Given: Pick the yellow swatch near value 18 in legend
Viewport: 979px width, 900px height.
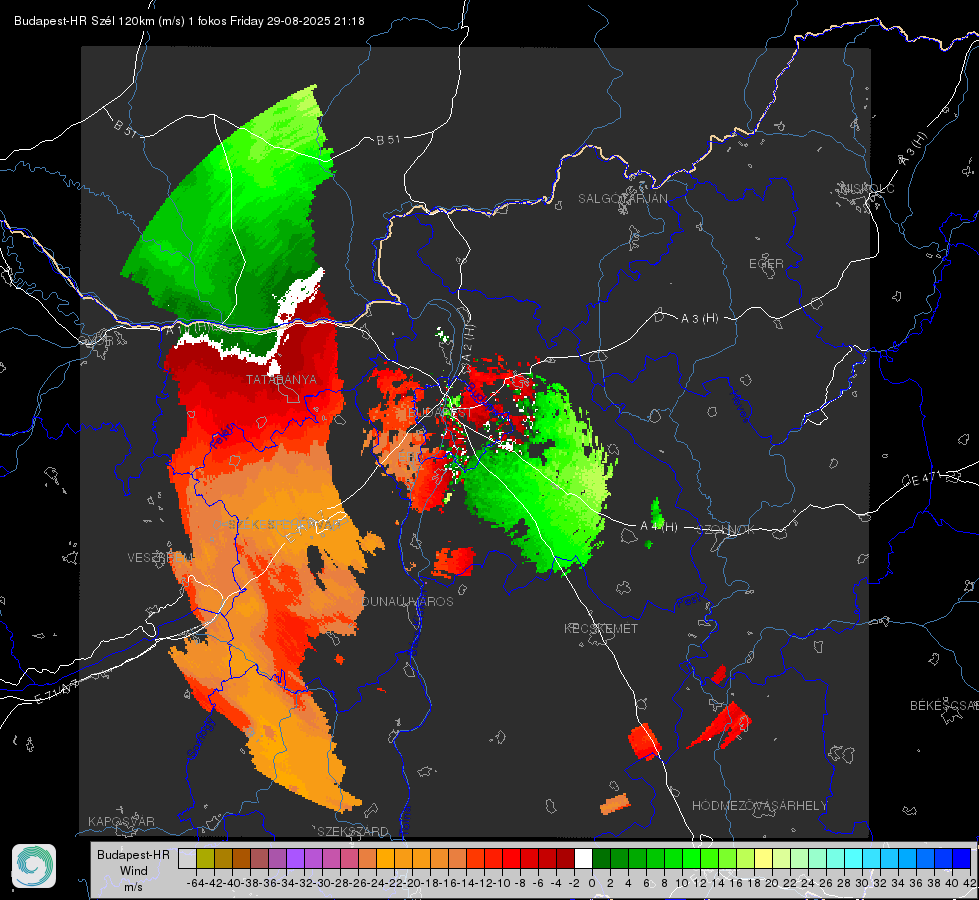Looking at the screenshot, I should coord(764,858).
